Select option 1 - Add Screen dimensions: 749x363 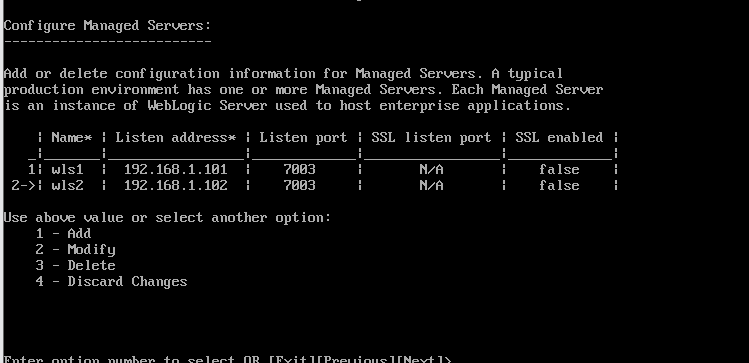pyautogui.click(x=63, y=234)
